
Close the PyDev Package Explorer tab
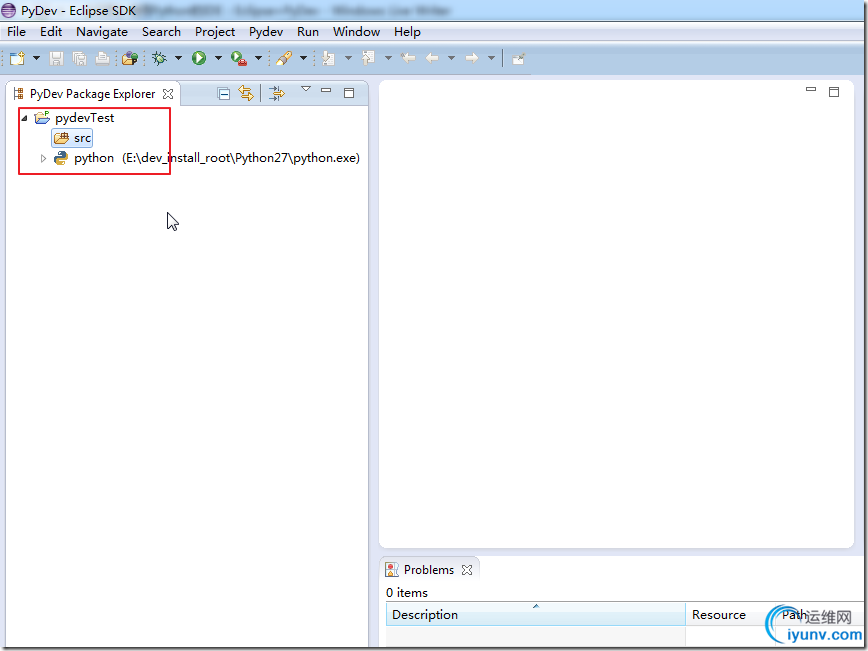[168, 94]
